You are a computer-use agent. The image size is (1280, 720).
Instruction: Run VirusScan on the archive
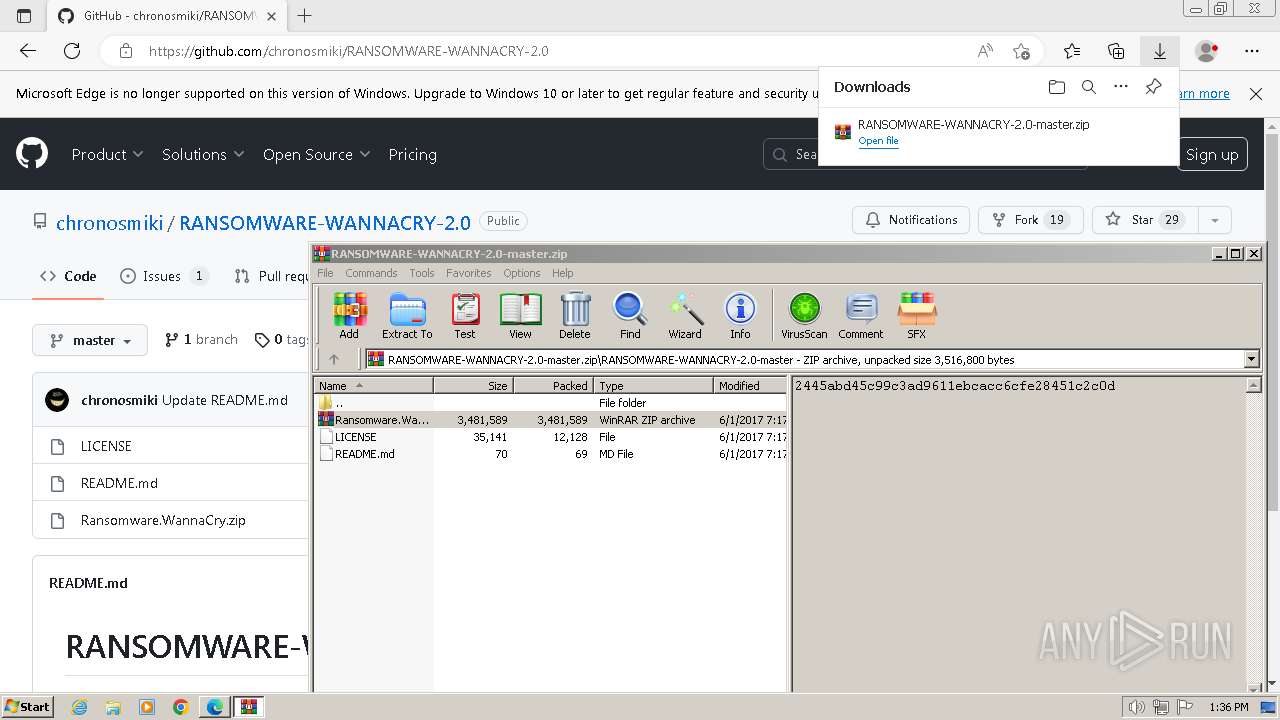pyautogui.click(x=804, y=316)
